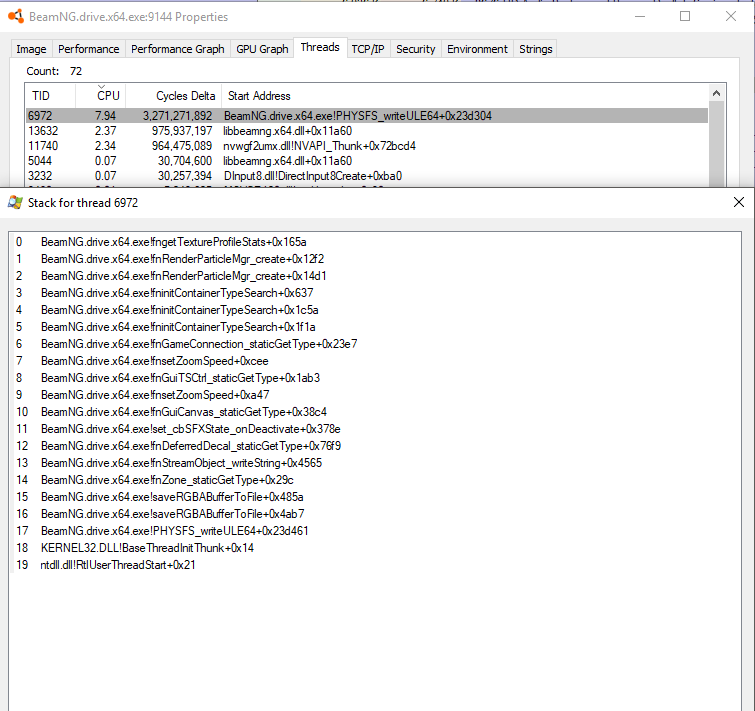755x711 pixels.
Task: Select stack frame 1 fnRenderParticleMgr_create+0x12f2
Action: coord(375,259)
